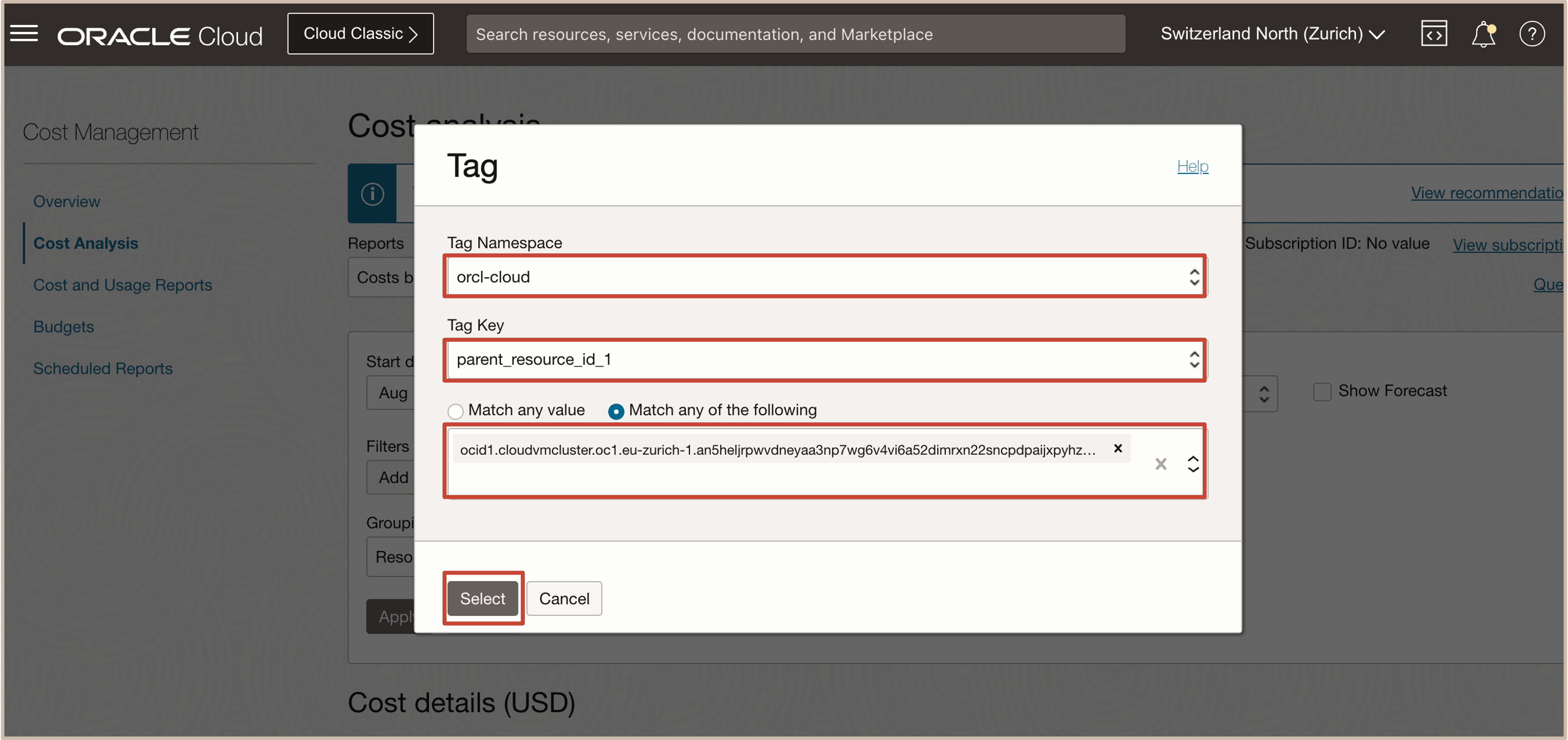The height and width of the screenshot is (740, 1568).
Task: Open the Help link in Tag dialog
Action: [1192, 166]
